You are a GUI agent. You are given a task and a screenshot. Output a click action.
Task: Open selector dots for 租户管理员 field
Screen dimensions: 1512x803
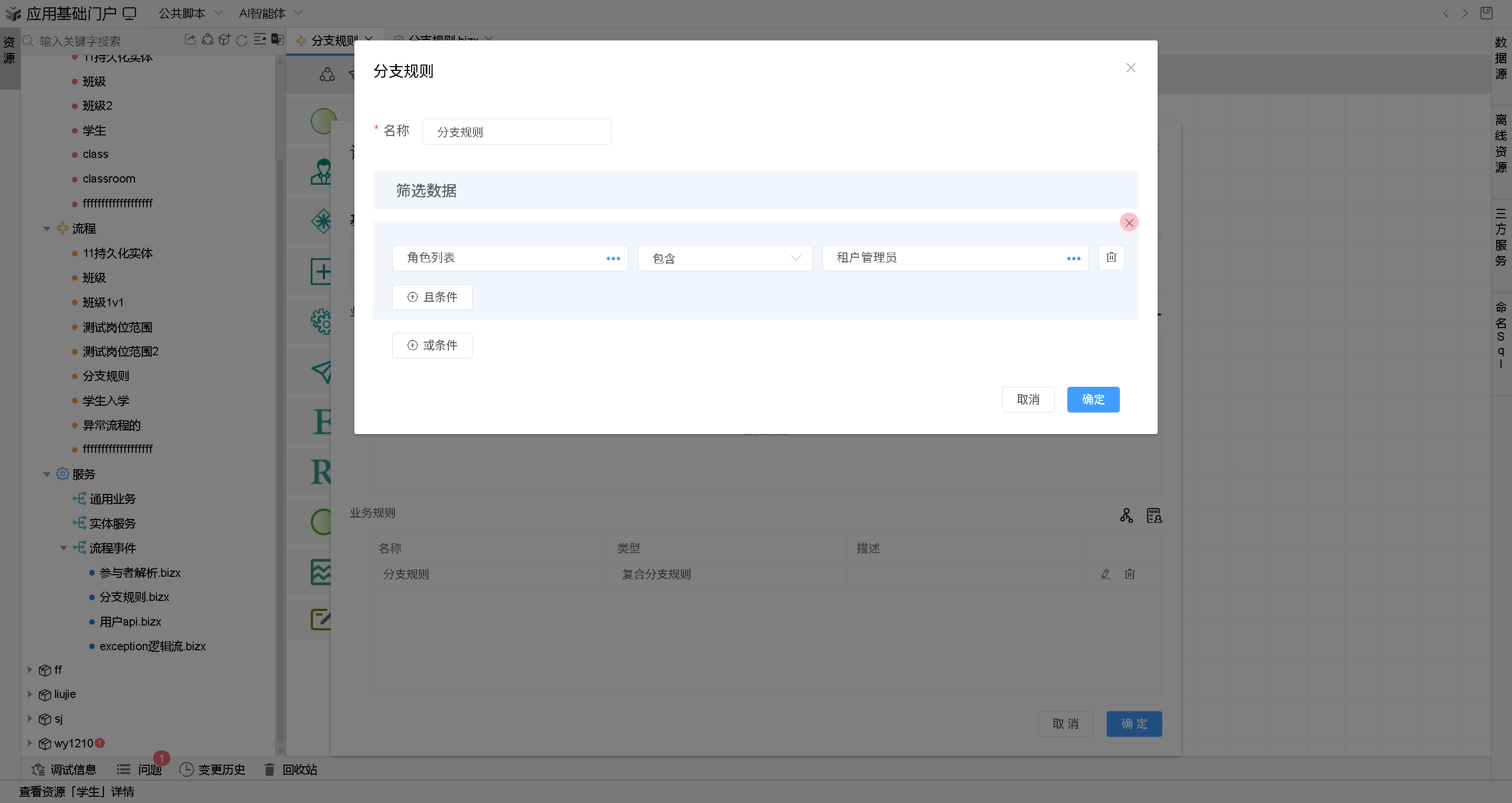coord(1073,259)
